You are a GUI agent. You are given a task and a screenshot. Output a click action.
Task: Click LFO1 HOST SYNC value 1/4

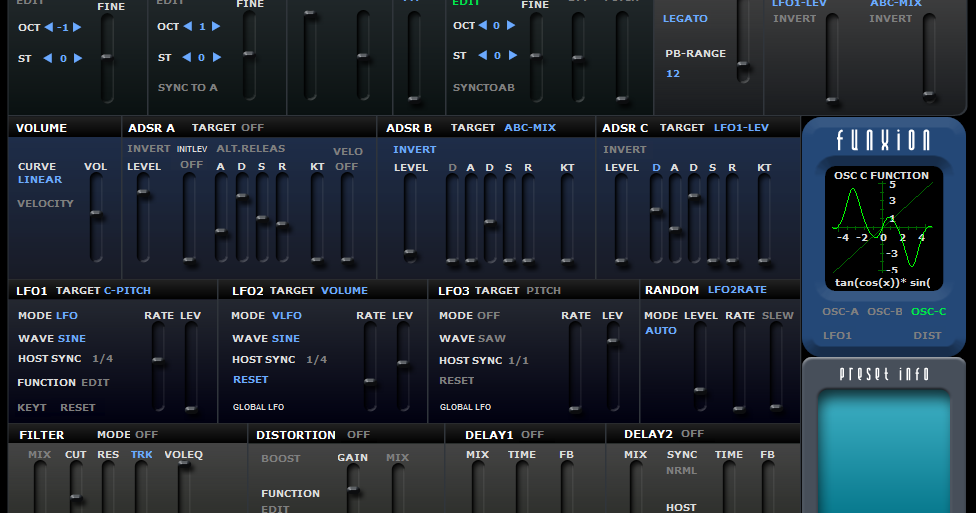point(102,359)
